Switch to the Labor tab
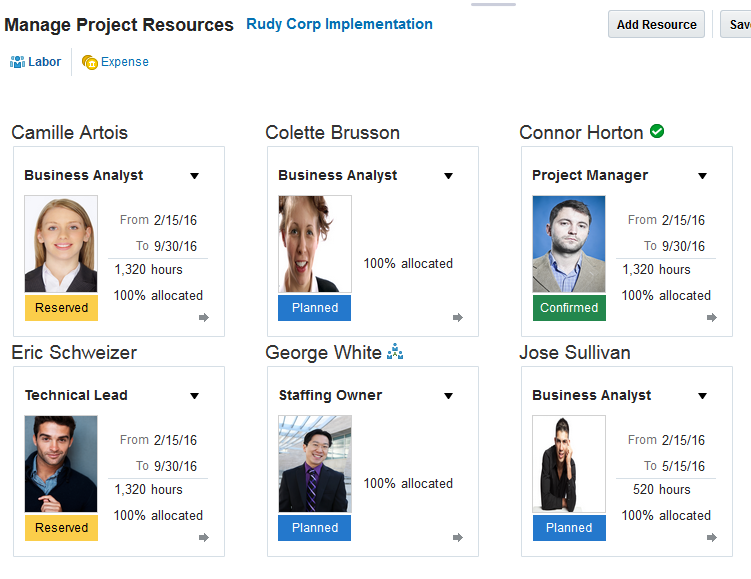The image size is (751, 579). point(44,62)
